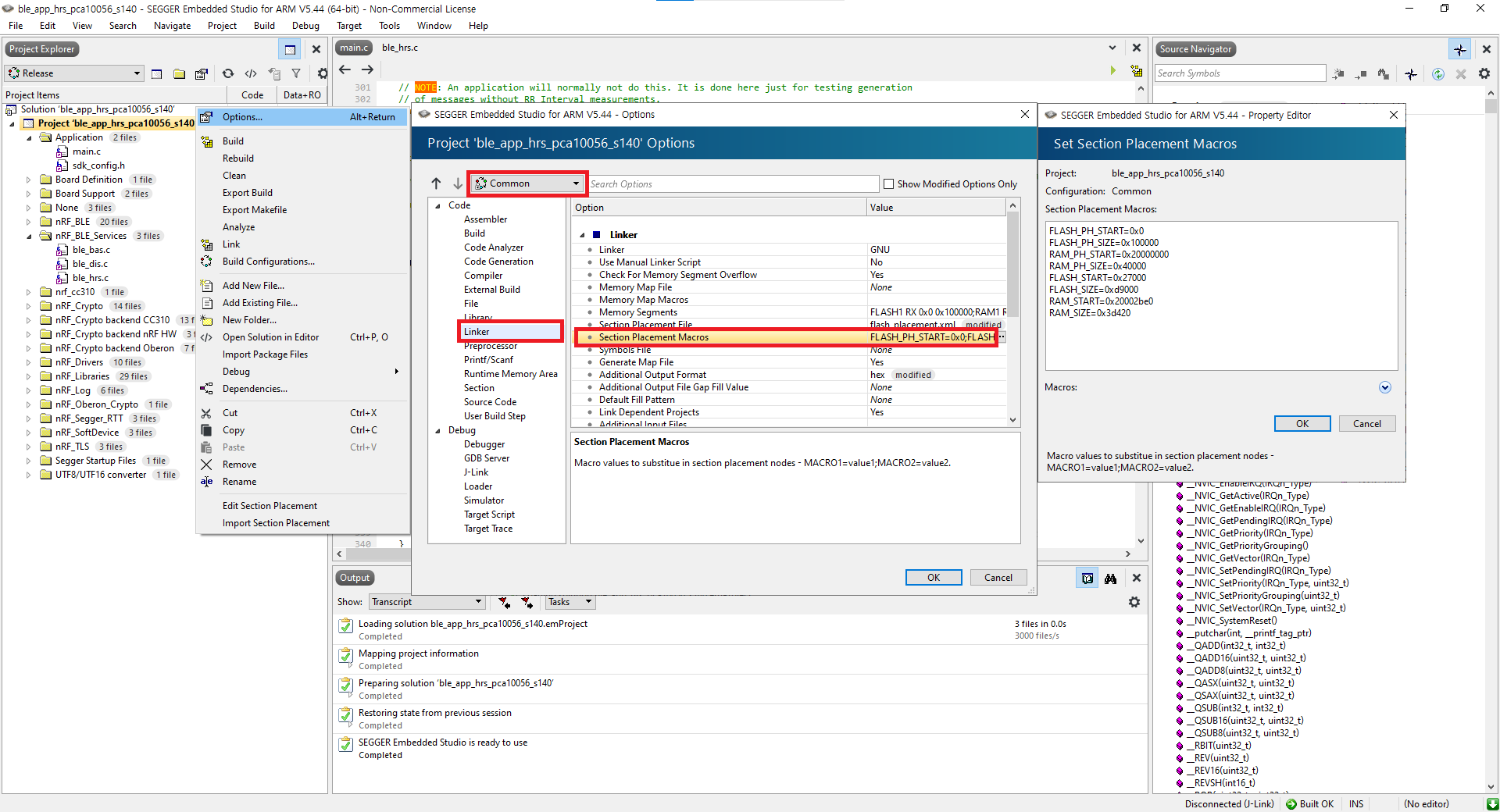The width and height of the screenshot is (1500, 812).
Task: Collapse the Code tree node in Options
Action: tap(437, 206)
